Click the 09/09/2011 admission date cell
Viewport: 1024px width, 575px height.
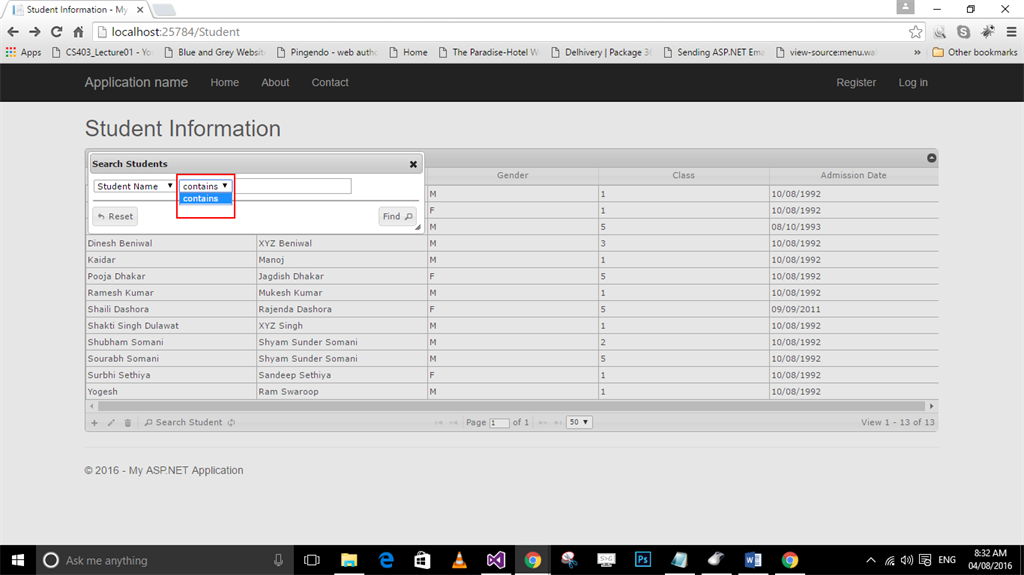854,309
